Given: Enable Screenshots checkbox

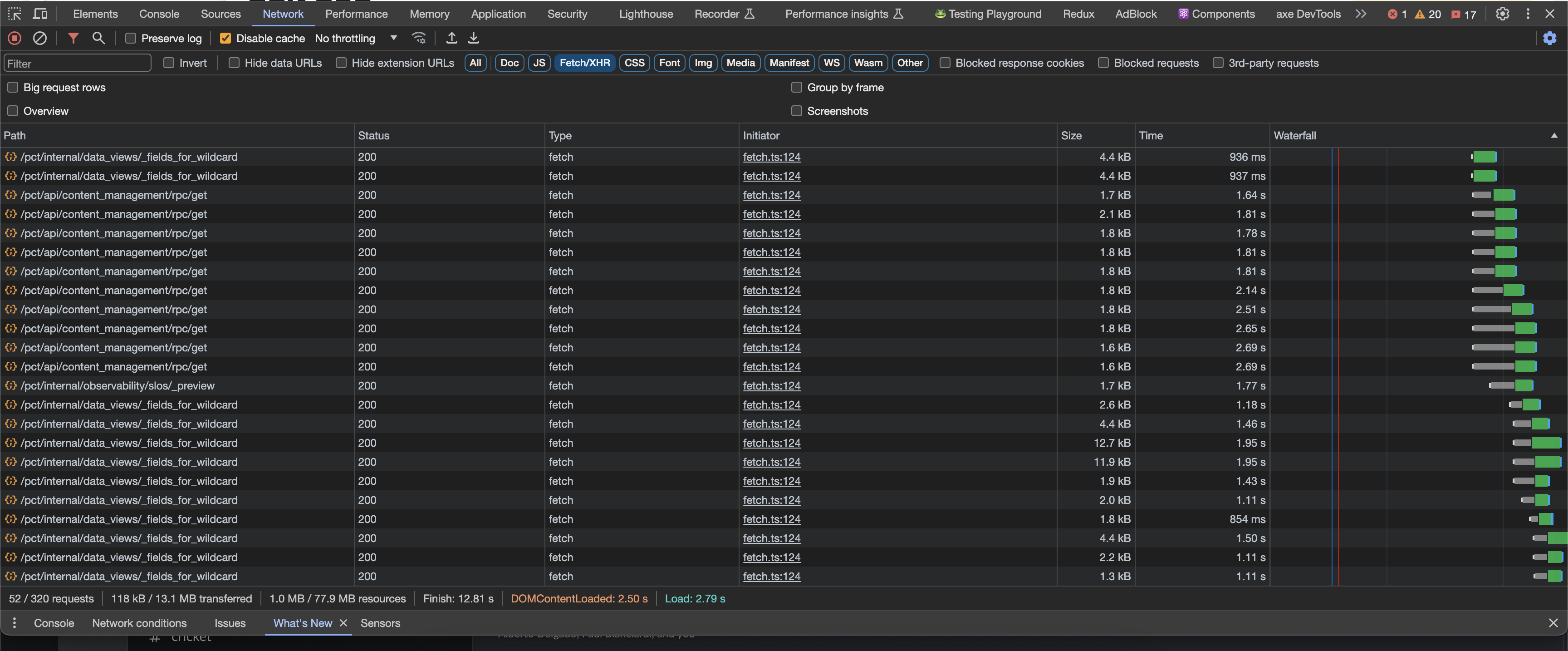Looking at the screenshot, I should tap(796, 111).
